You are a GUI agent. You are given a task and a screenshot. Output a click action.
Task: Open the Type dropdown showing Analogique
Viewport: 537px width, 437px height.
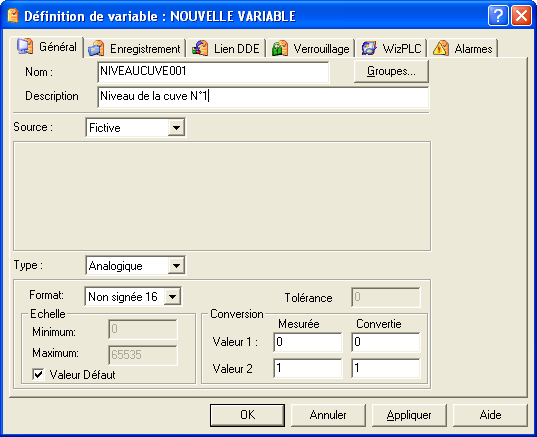176,265
